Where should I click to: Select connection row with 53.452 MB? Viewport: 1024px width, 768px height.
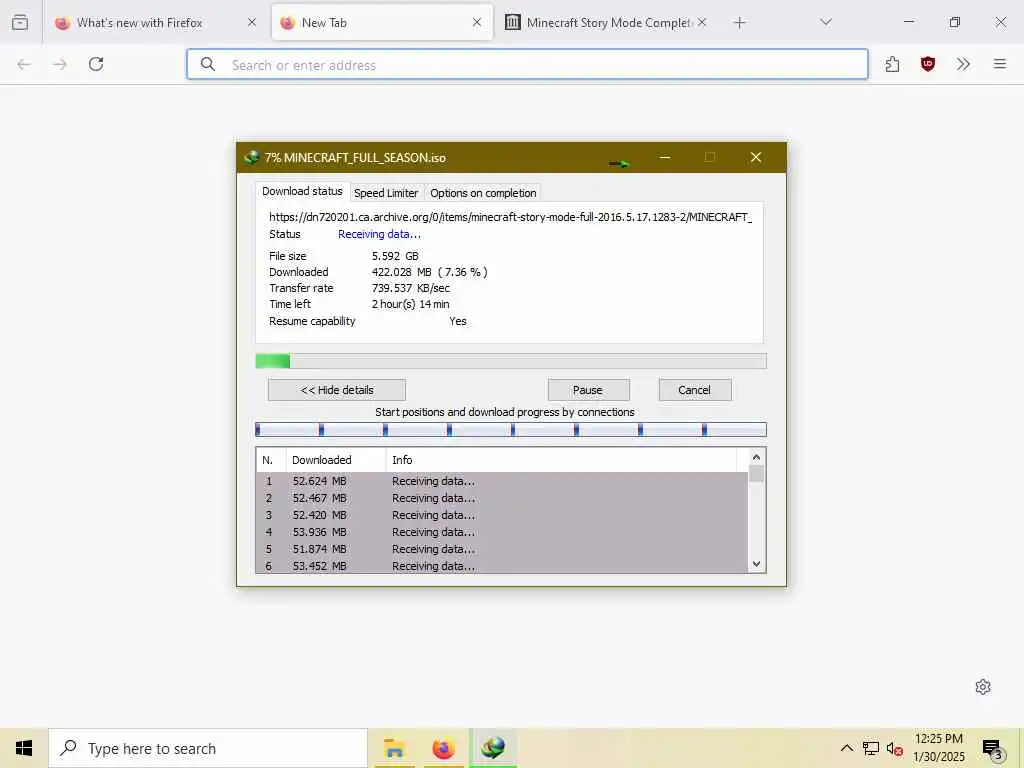point(502,566)
